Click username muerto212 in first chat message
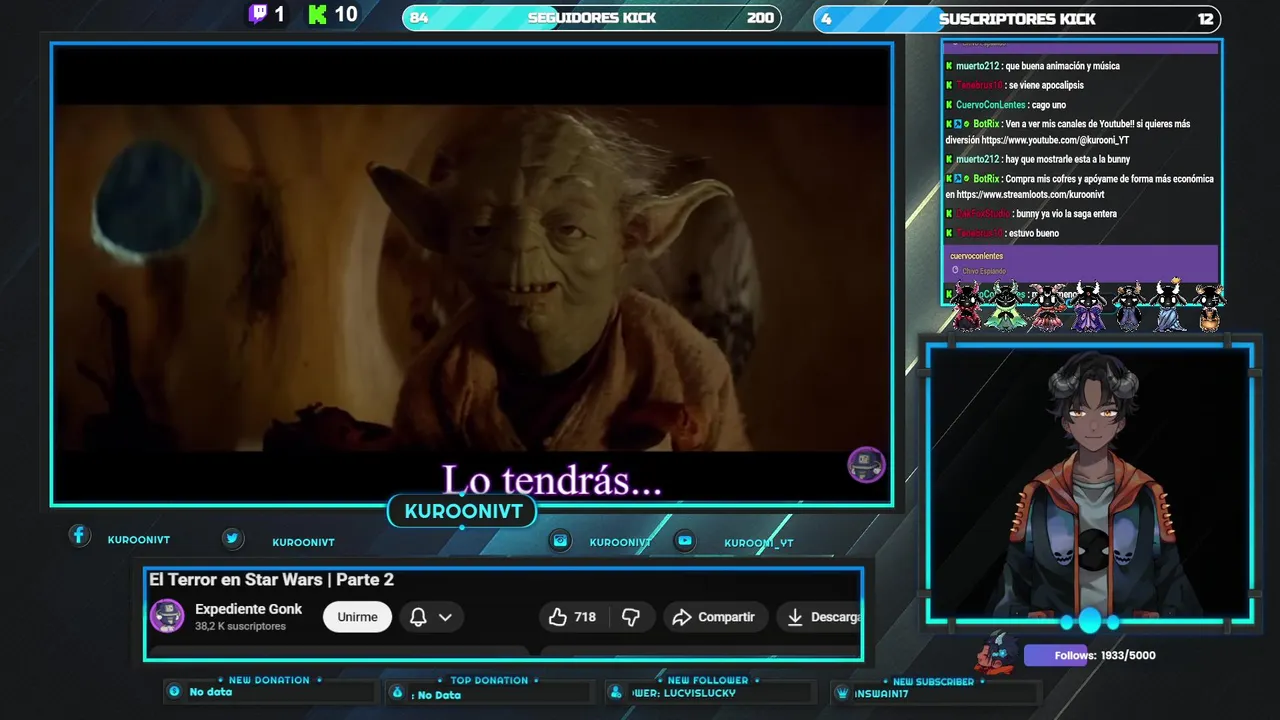Viewport: 1280px width, 720px height. point(977,66)
